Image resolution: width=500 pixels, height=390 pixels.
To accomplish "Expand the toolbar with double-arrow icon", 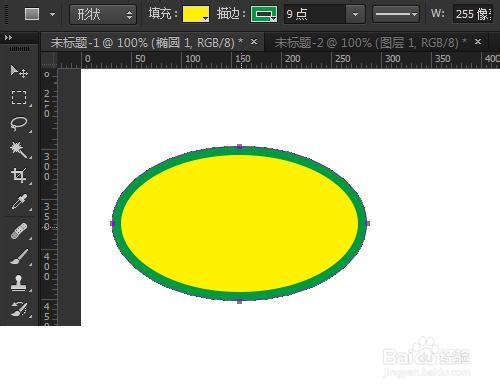I will tap(8, 38).
